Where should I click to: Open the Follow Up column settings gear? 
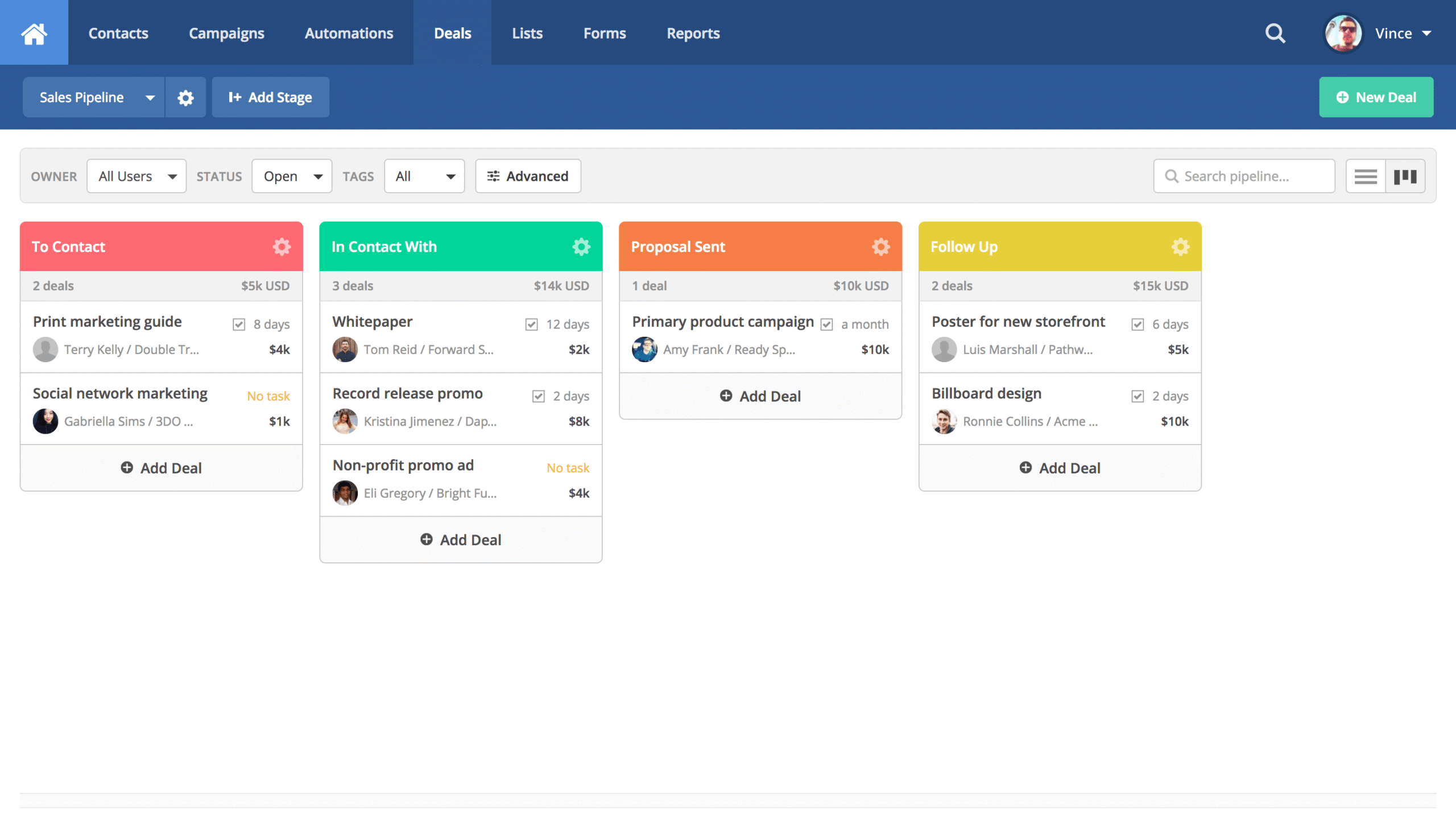pos(1180,246)
